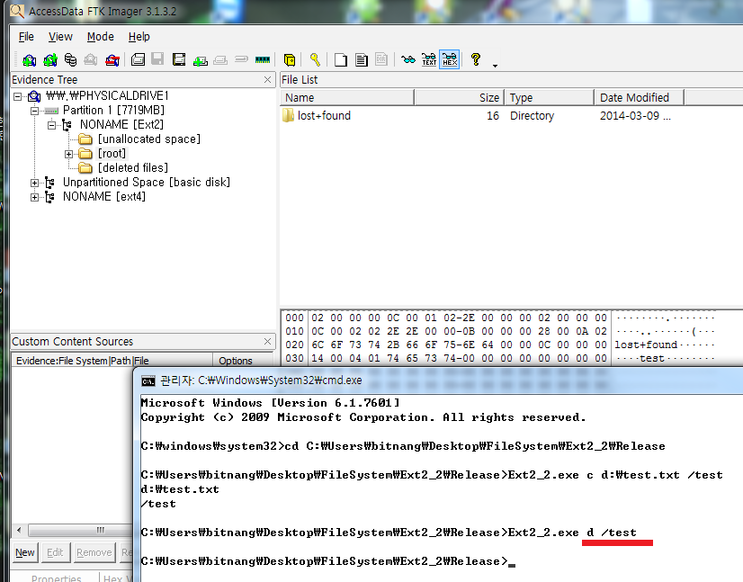Select the [unallocated space] folder
Image resolution: width=743 pixels, height=582 pixels.
[149, 139]
